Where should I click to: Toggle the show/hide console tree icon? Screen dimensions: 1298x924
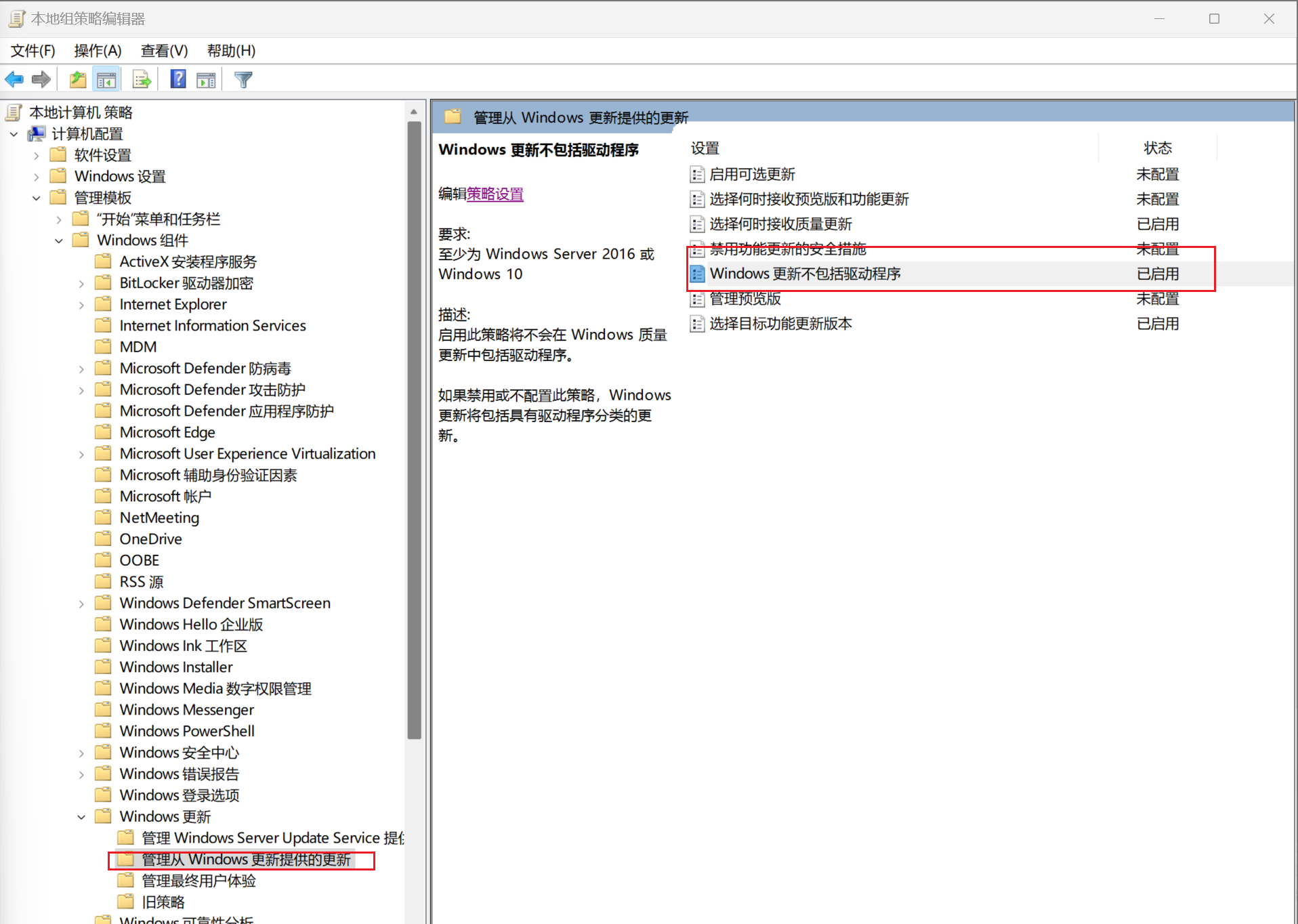(x=106, y=79)
